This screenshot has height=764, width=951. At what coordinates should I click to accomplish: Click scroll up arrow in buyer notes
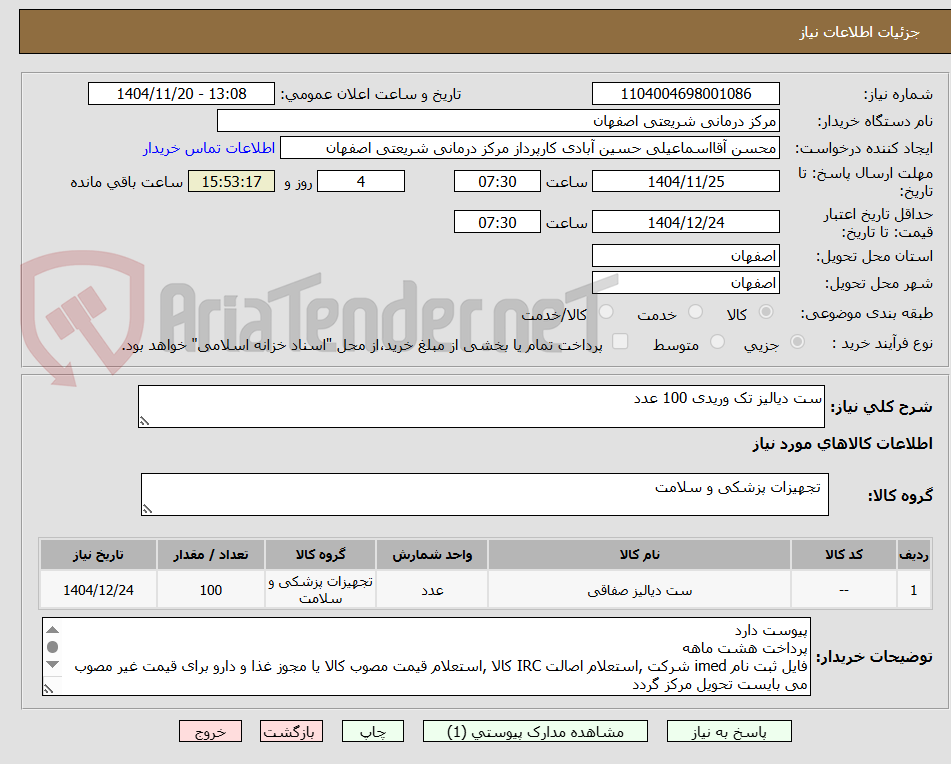53,629
